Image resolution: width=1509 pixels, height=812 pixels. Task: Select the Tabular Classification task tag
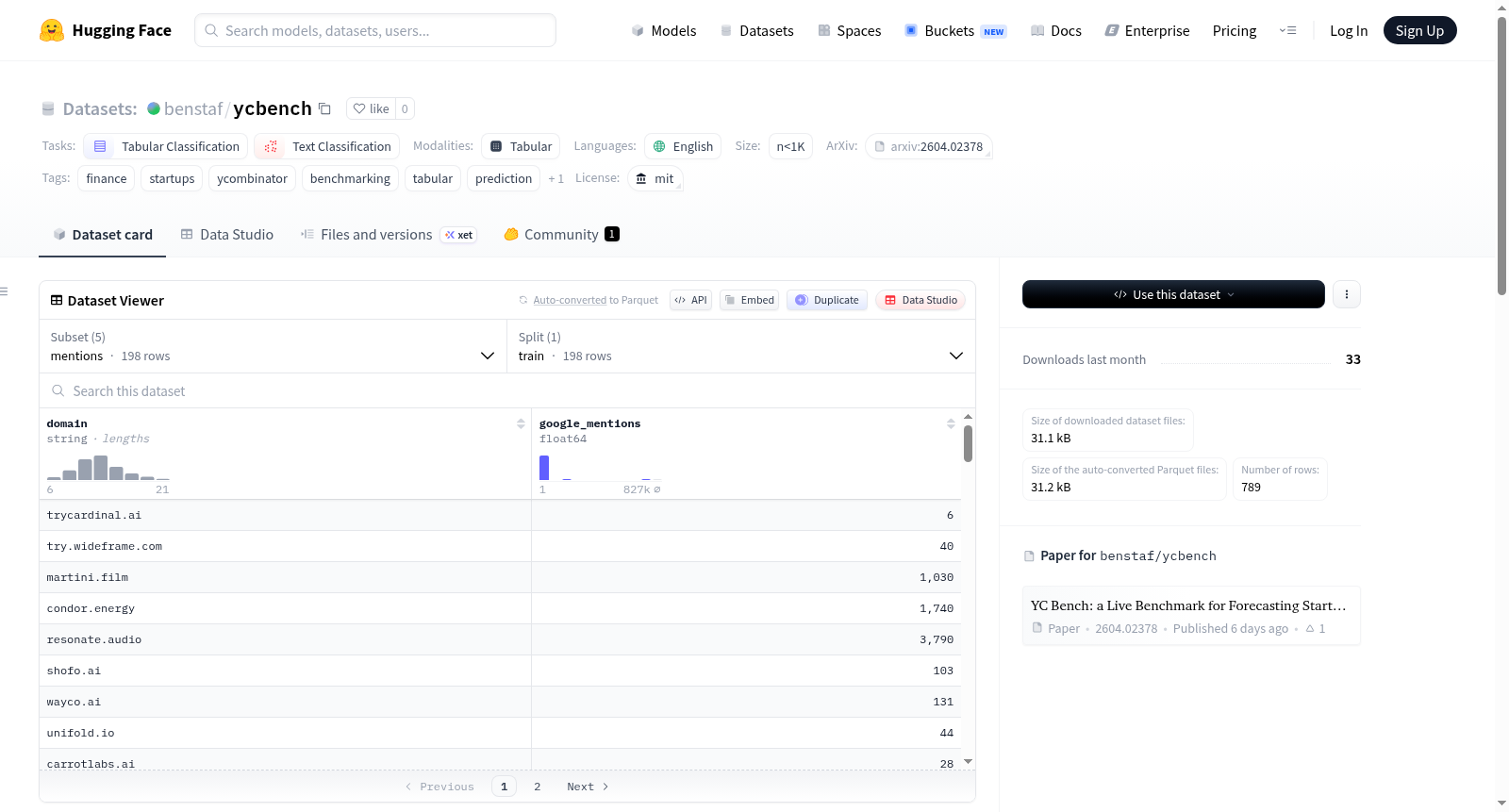[166, 146]
